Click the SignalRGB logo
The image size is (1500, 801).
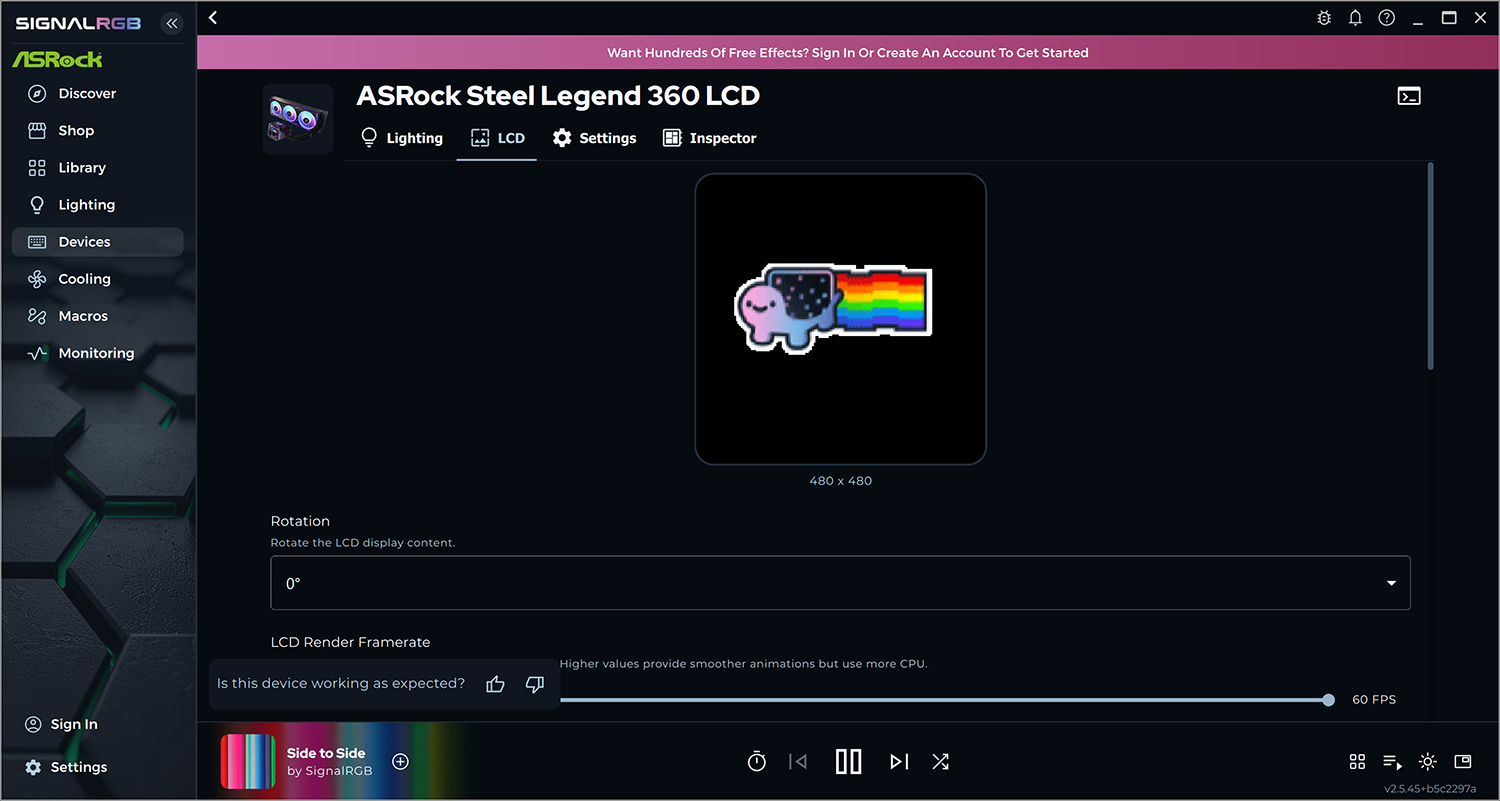tap(78, 23)
